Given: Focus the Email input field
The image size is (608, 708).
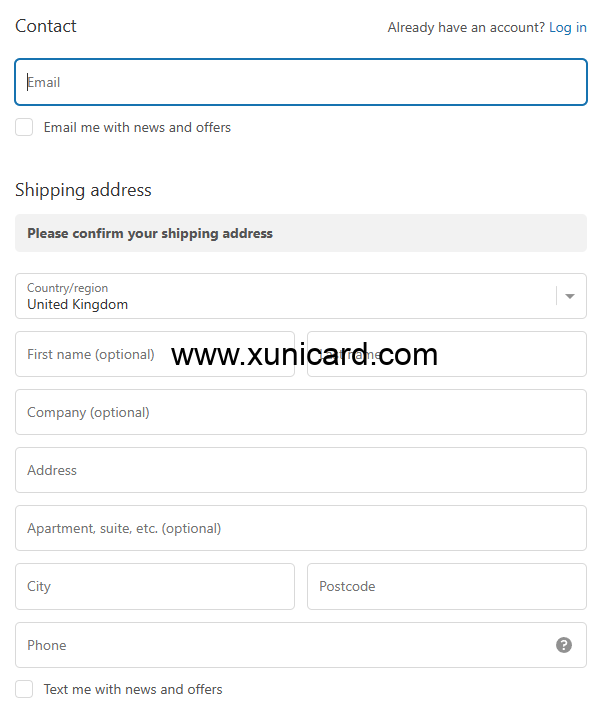Looking at the screenshot, I should pos(300,82).
